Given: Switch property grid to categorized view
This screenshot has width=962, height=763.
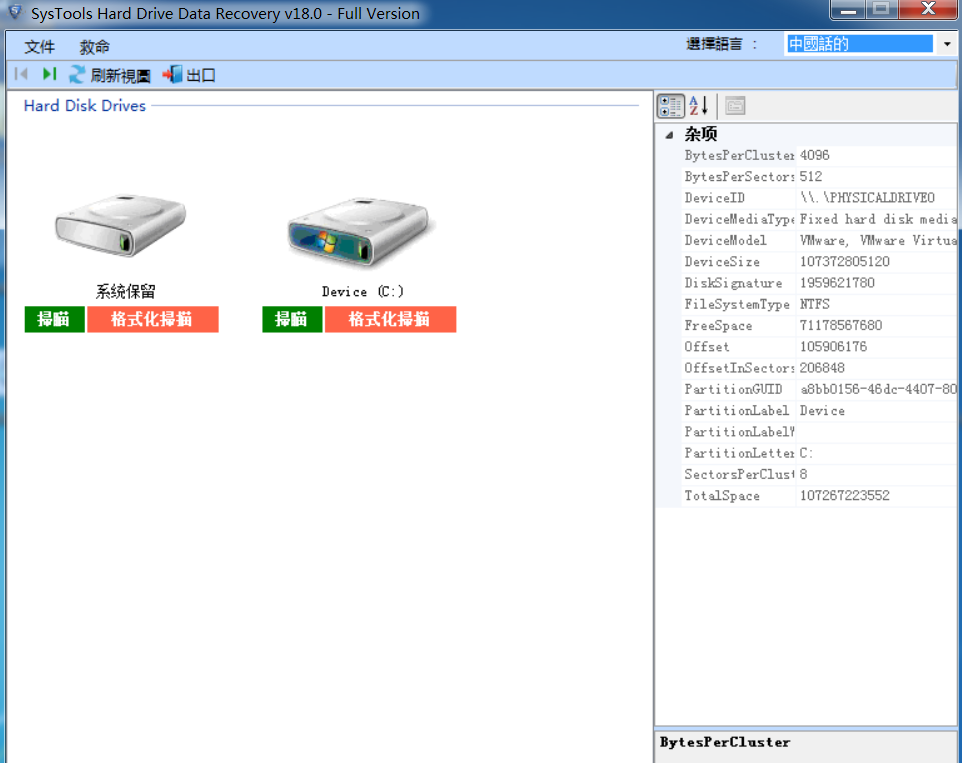Looking at the screenshot, I should (671, 106).
